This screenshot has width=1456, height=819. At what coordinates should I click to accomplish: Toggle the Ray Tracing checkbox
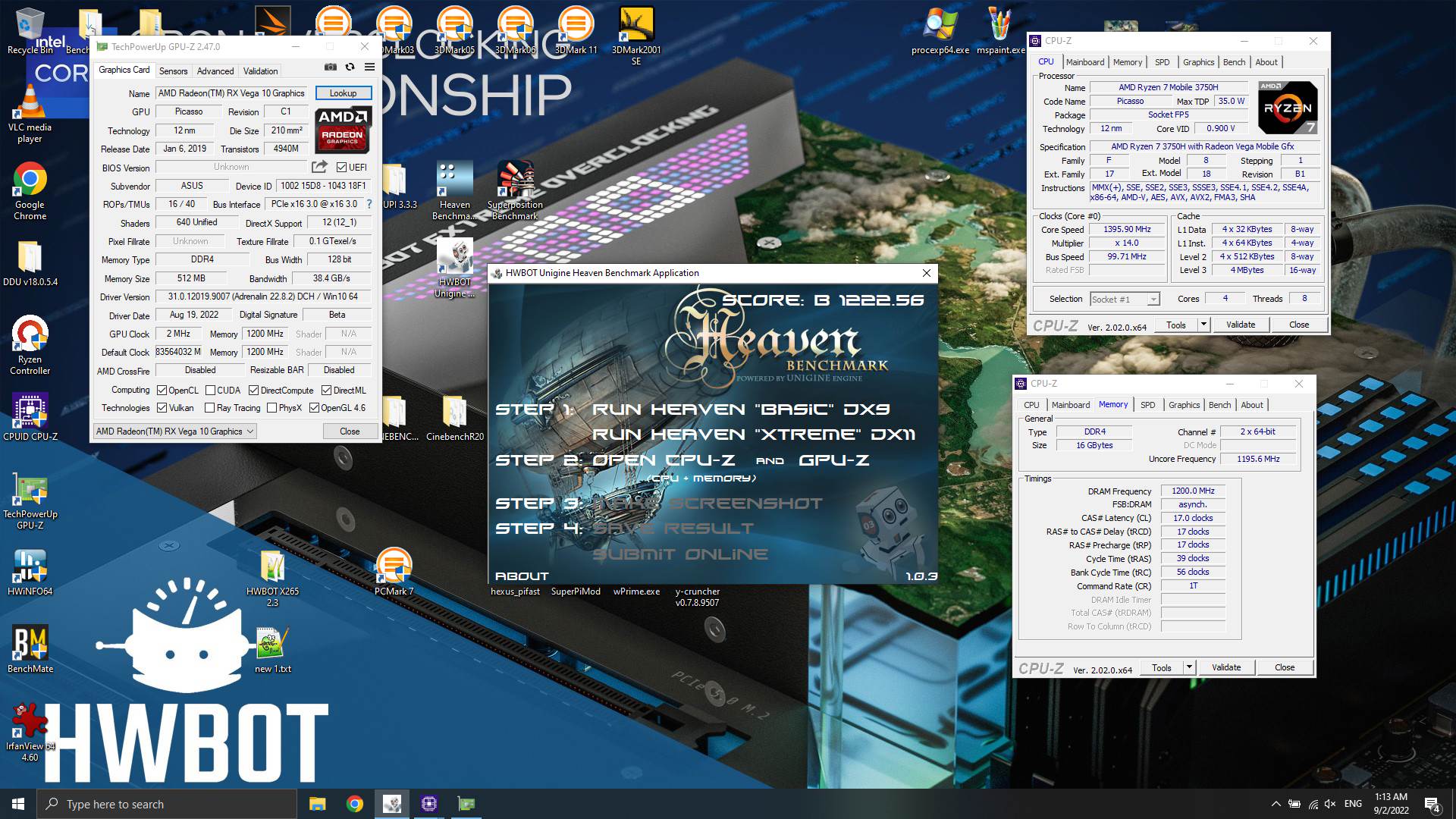pos(210,408)
